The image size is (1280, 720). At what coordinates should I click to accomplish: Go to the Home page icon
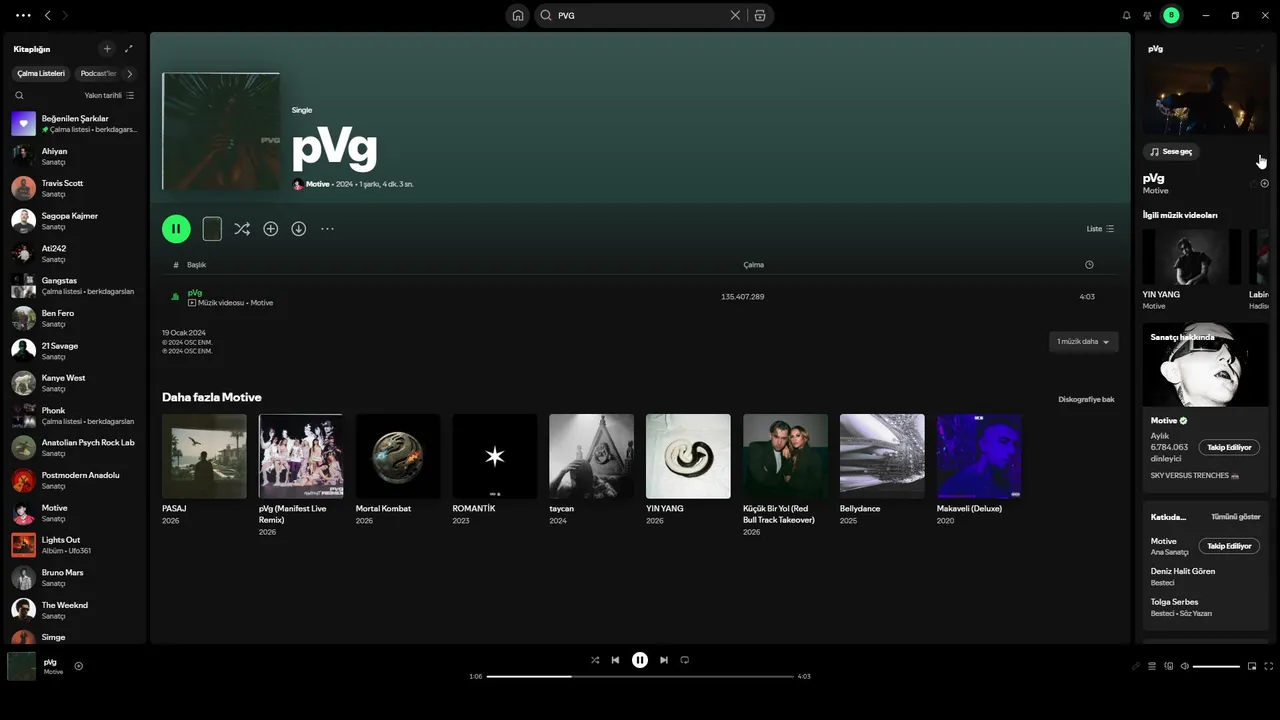pyautogui.click(x=518, y=15)
